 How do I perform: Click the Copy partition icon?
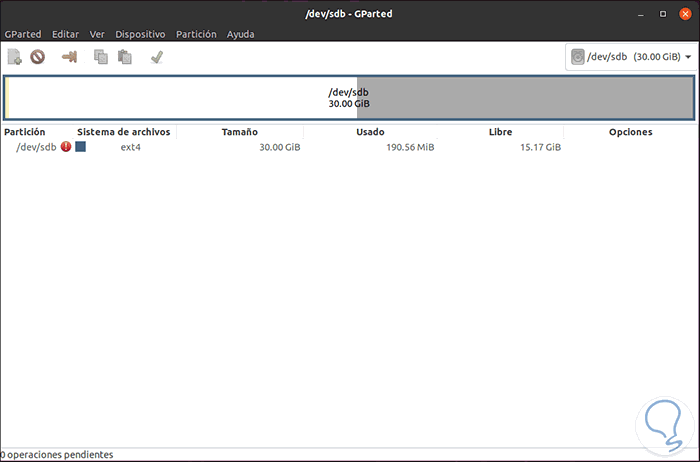coord(100,57)
